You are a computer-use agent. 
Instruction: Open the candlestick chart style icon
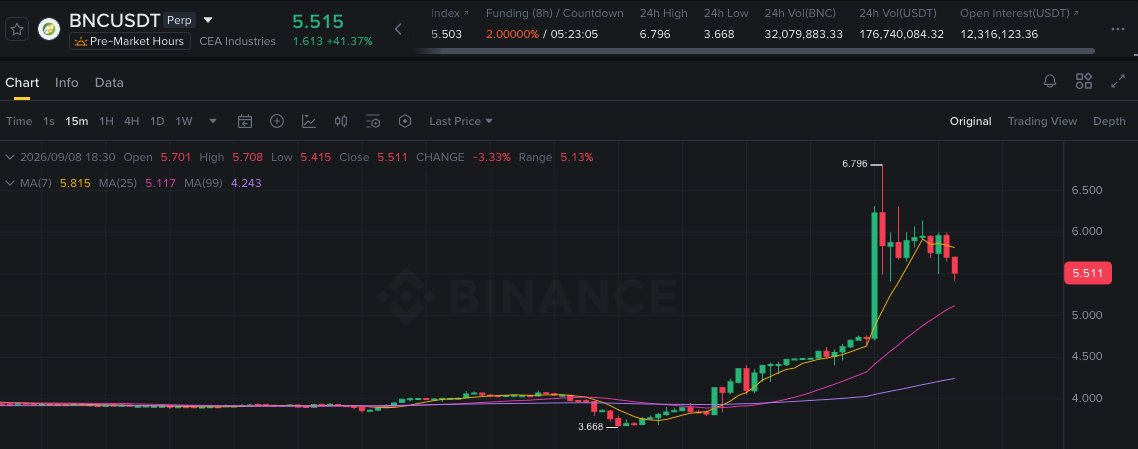pos(341,121)
